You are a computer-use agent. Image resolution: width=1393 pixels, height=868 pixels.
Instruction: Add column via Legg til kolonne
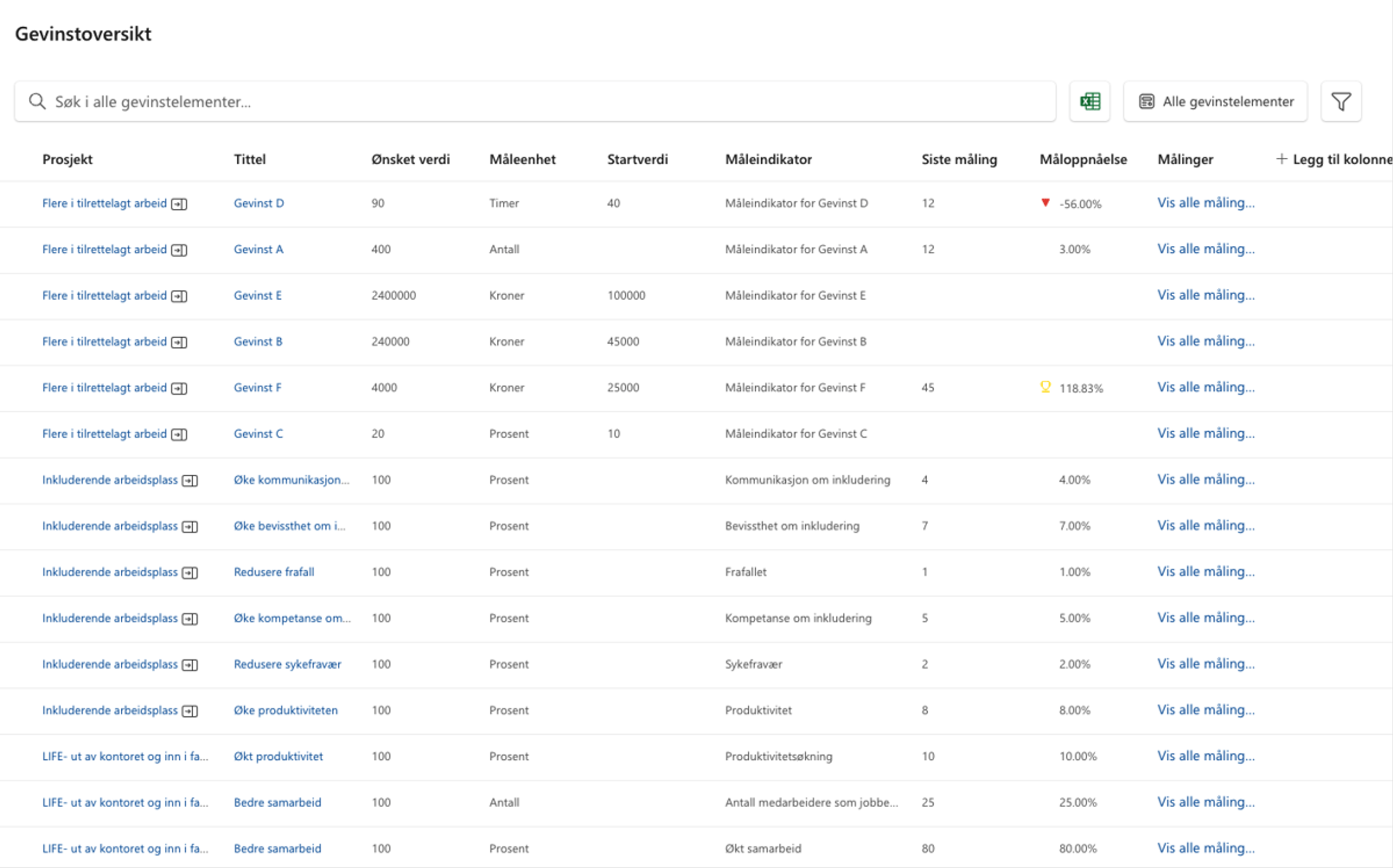point(1333,159)
